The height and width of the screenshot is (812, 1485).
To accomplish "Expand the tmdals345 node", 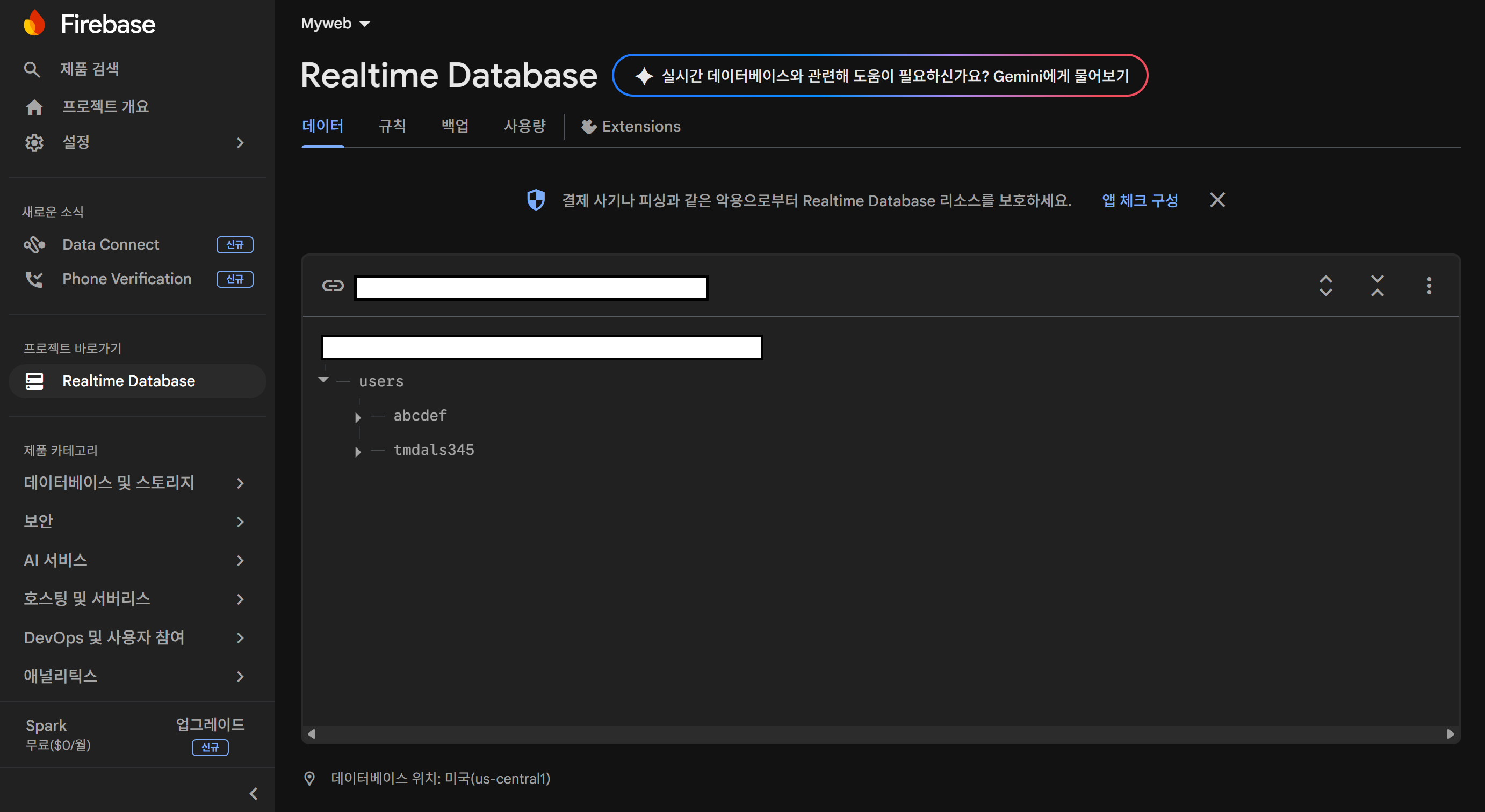I will point(358,451).
